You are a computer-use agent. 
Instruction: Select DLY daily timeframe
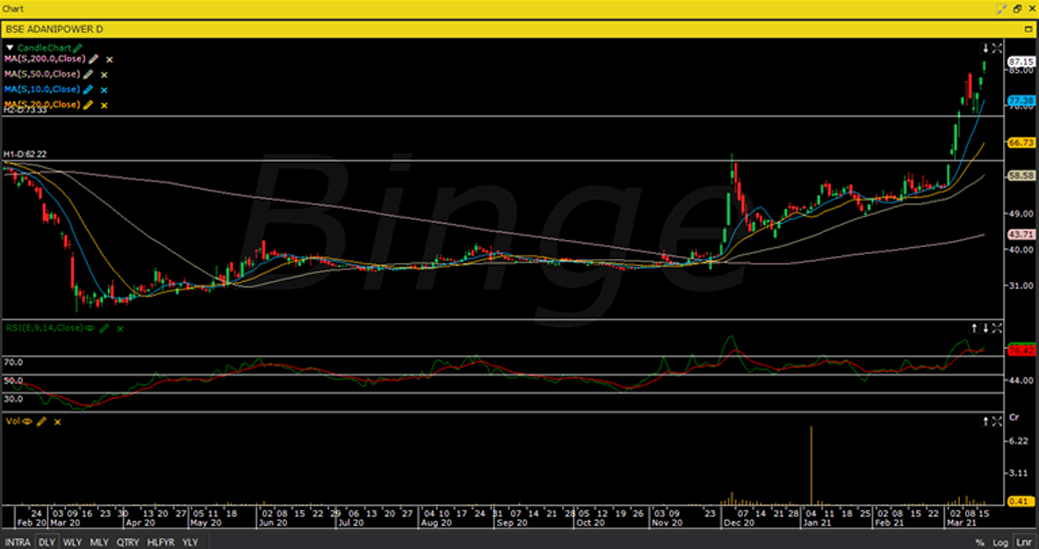[46, 542]
